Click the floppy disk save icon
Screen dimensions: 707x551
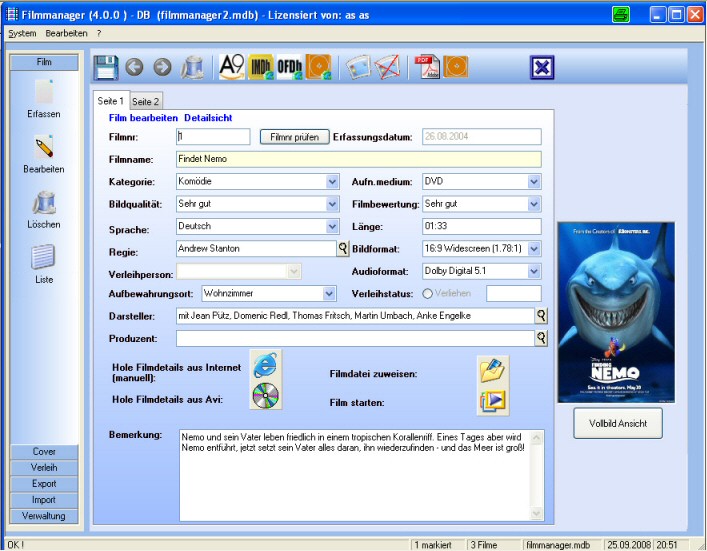click(x=106, y=68)
